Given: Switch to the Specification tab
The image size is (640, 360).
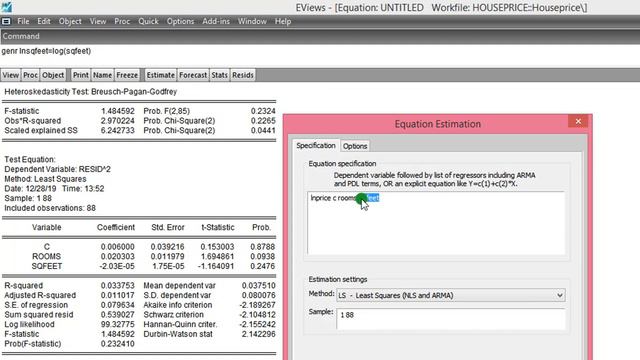Looking at the screenshot, I should [316, 146].
